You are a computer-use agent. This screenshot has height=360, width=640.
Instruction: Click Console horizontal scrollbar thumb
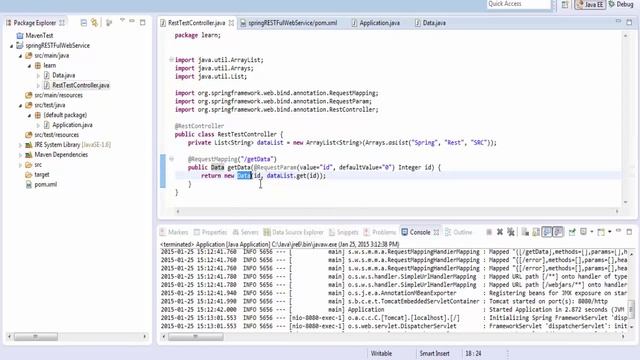coord(196,337)
